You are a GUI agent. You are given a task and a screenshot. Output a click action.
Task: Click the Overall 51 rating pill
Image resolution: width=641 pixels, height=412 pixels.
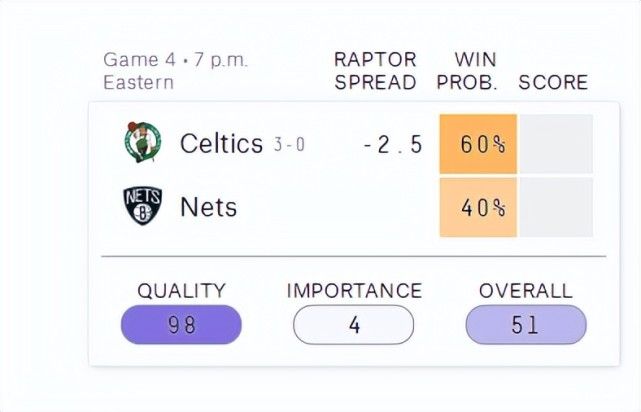point(525,325)
